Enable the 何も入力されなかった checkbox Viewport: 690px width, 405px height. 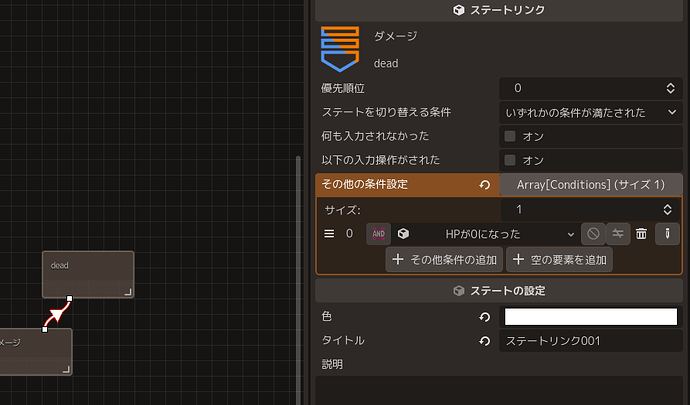pyautogui.click(x=510, y=136)
